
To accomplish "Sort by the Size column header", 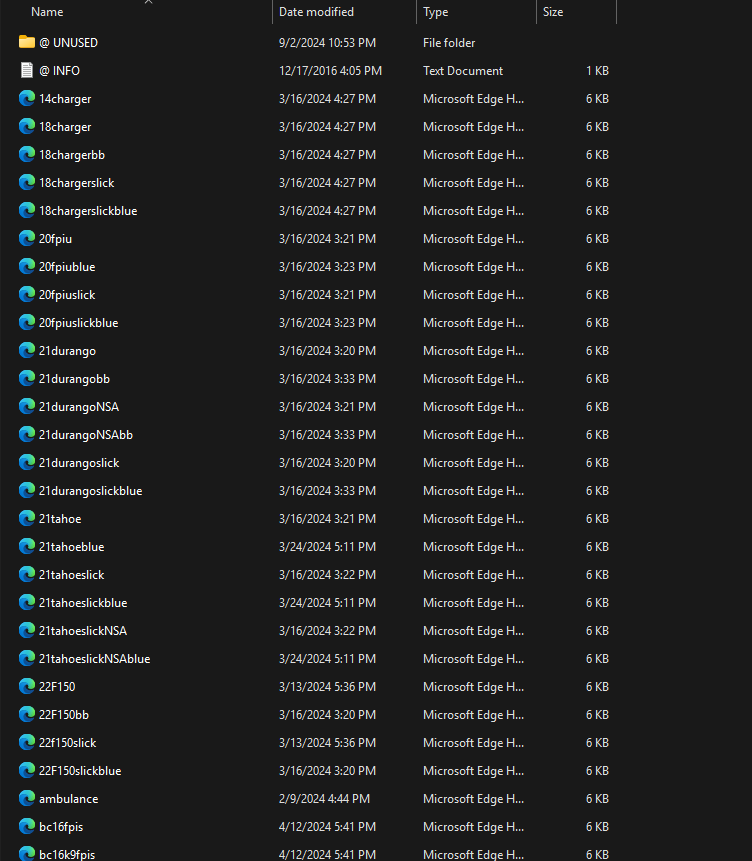I will pos(553,12).
